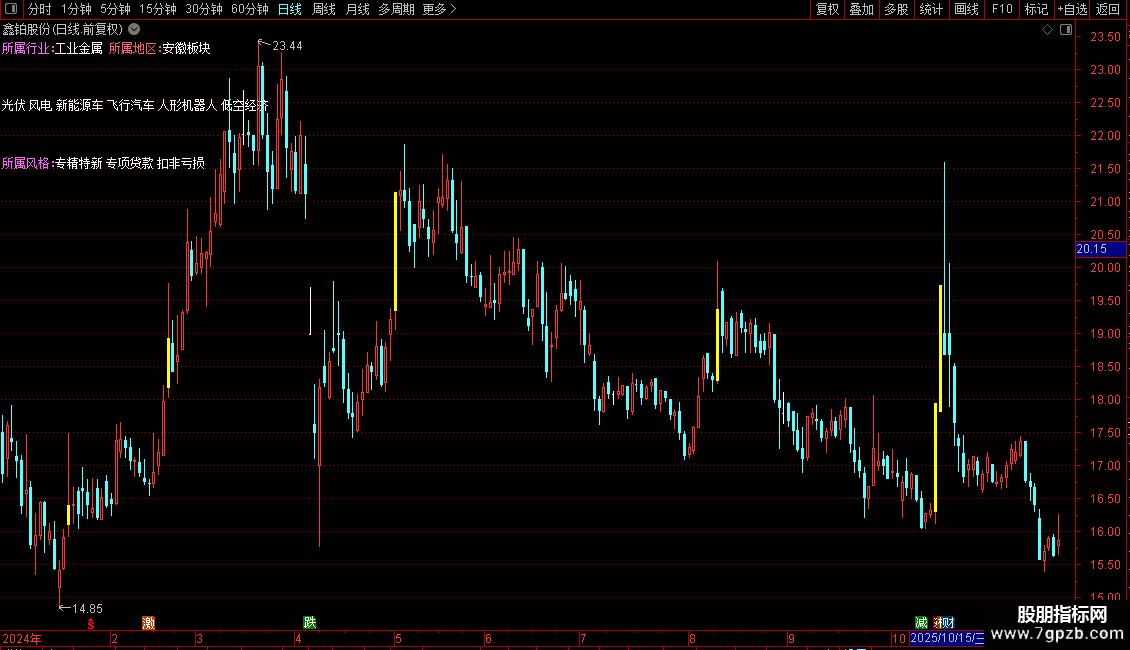Click the 风电 concept tag

point(40,105)
